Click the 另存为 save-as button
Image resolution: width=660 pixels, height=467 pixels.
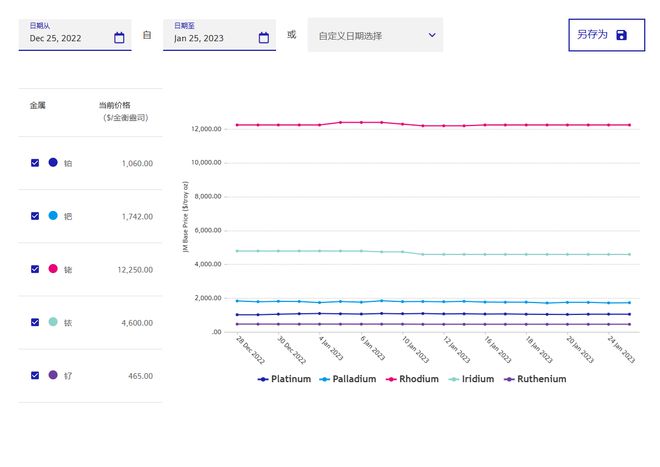607,35
